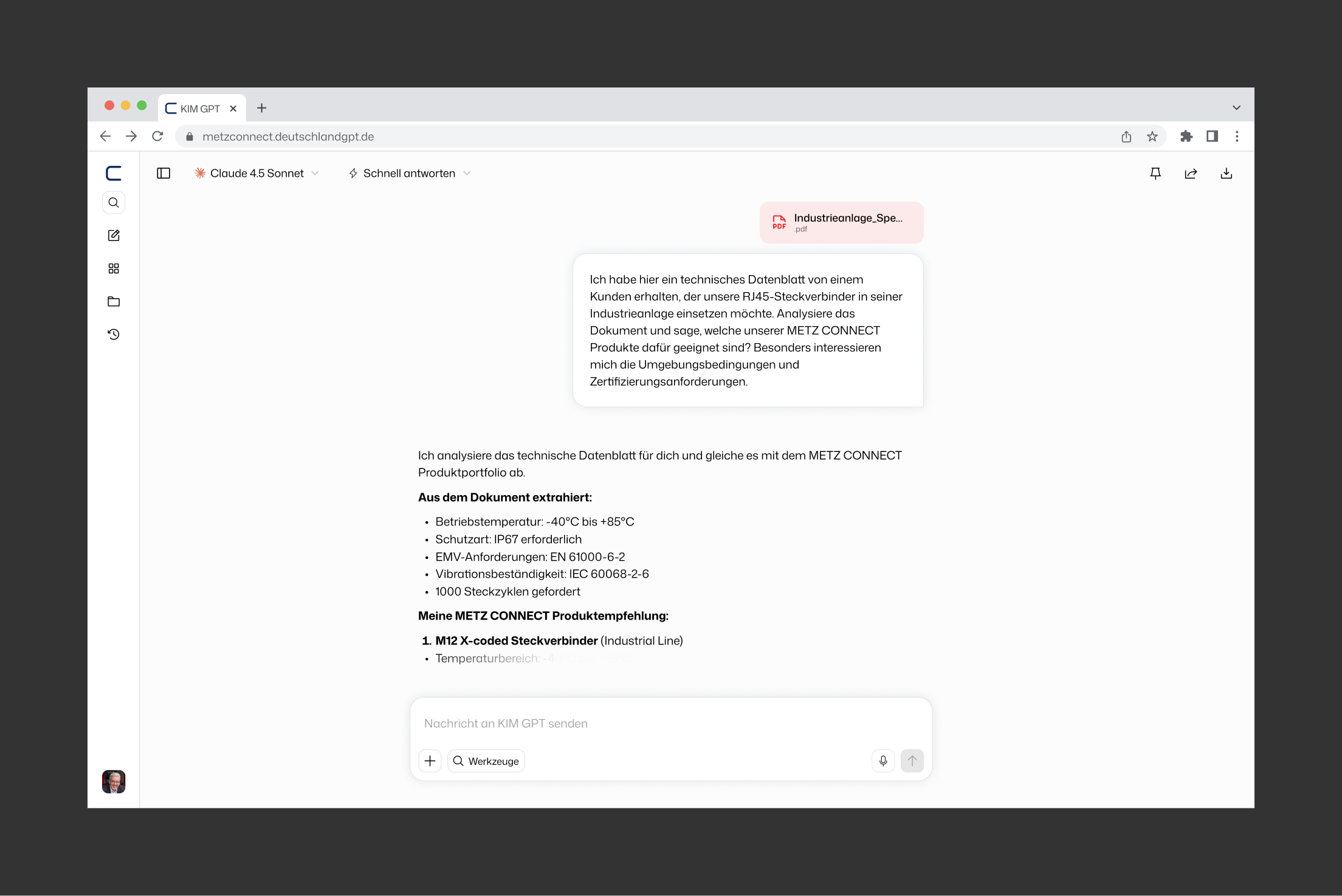Image resolution: width=1342 pixels, height=896 pixels.
Task: Select the KIM GPT browser tab
Action: pyautogui.click(x=202, y=108)
